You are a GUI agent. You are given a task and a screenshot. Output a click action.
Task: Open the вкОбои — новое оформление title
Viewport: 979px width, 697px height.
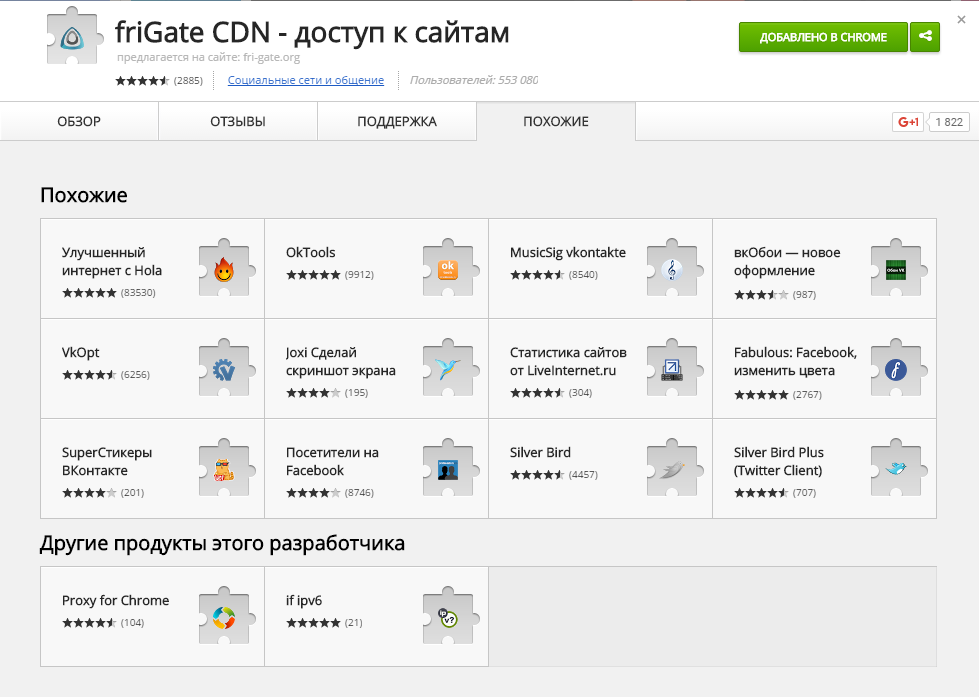point(787,261)
